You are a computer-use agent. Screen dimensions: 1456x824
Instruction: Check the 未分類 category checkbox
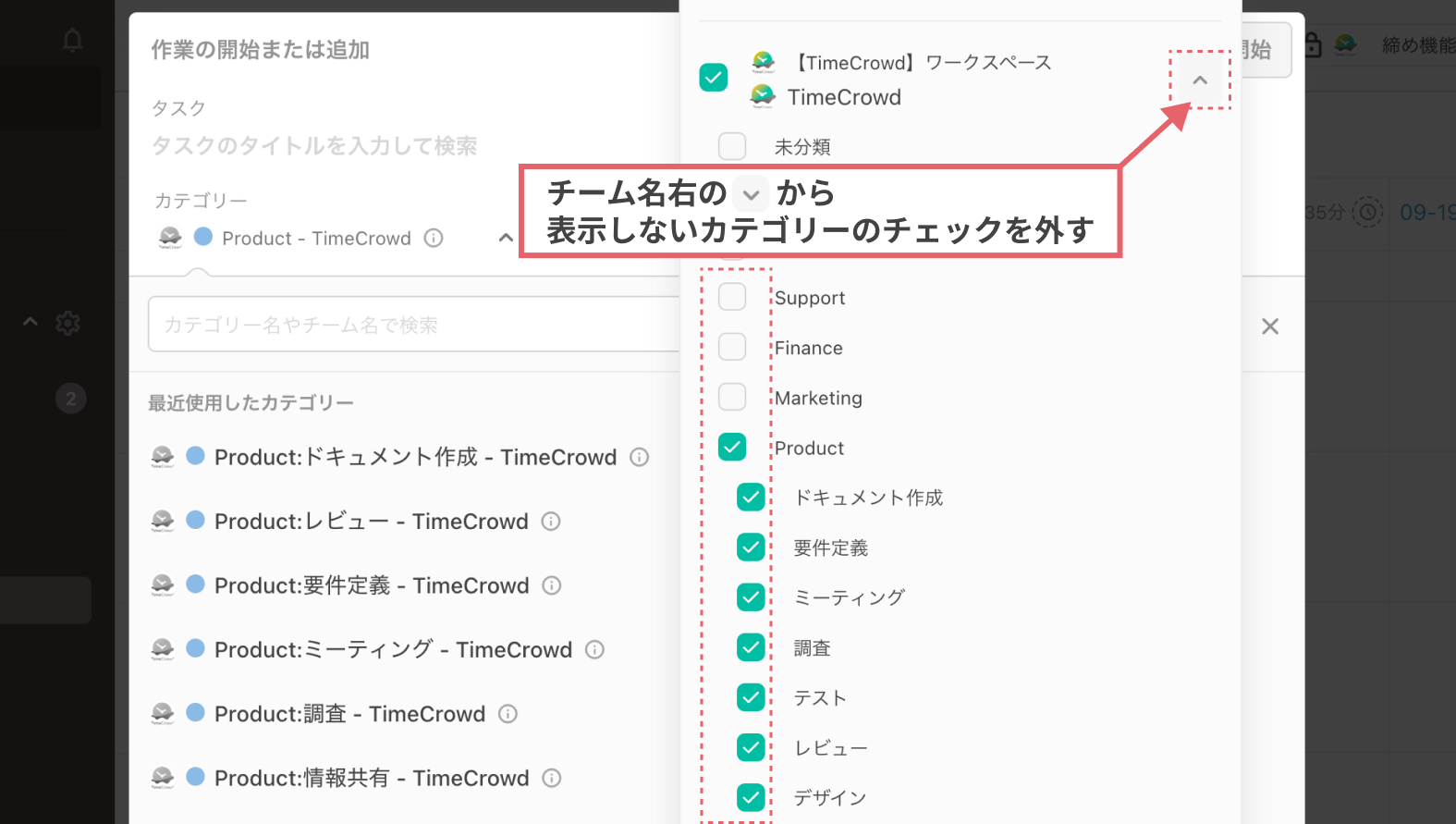(x=732, y=146)
